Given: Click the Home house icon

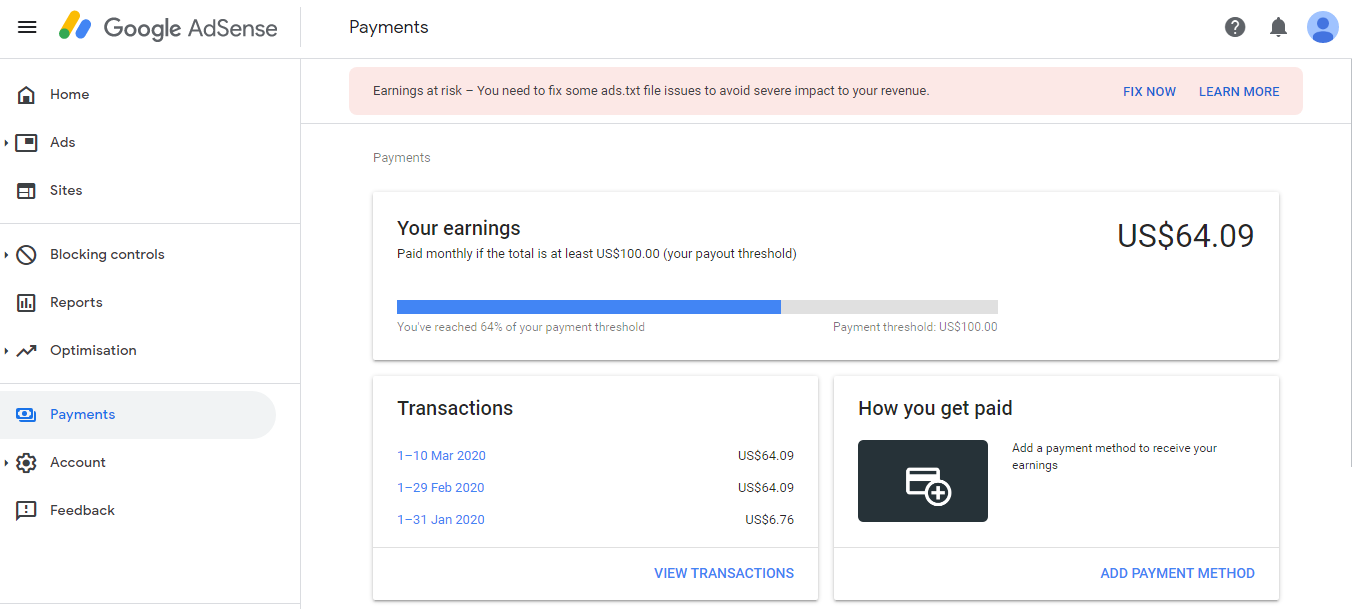Looking at the screenshot, I should (x=27, y=95).
